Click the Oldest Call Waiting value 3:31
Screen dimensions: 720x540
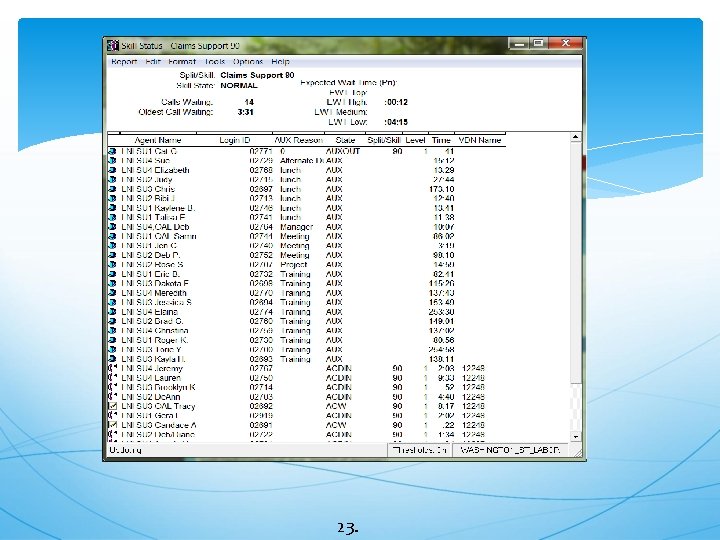246,112
